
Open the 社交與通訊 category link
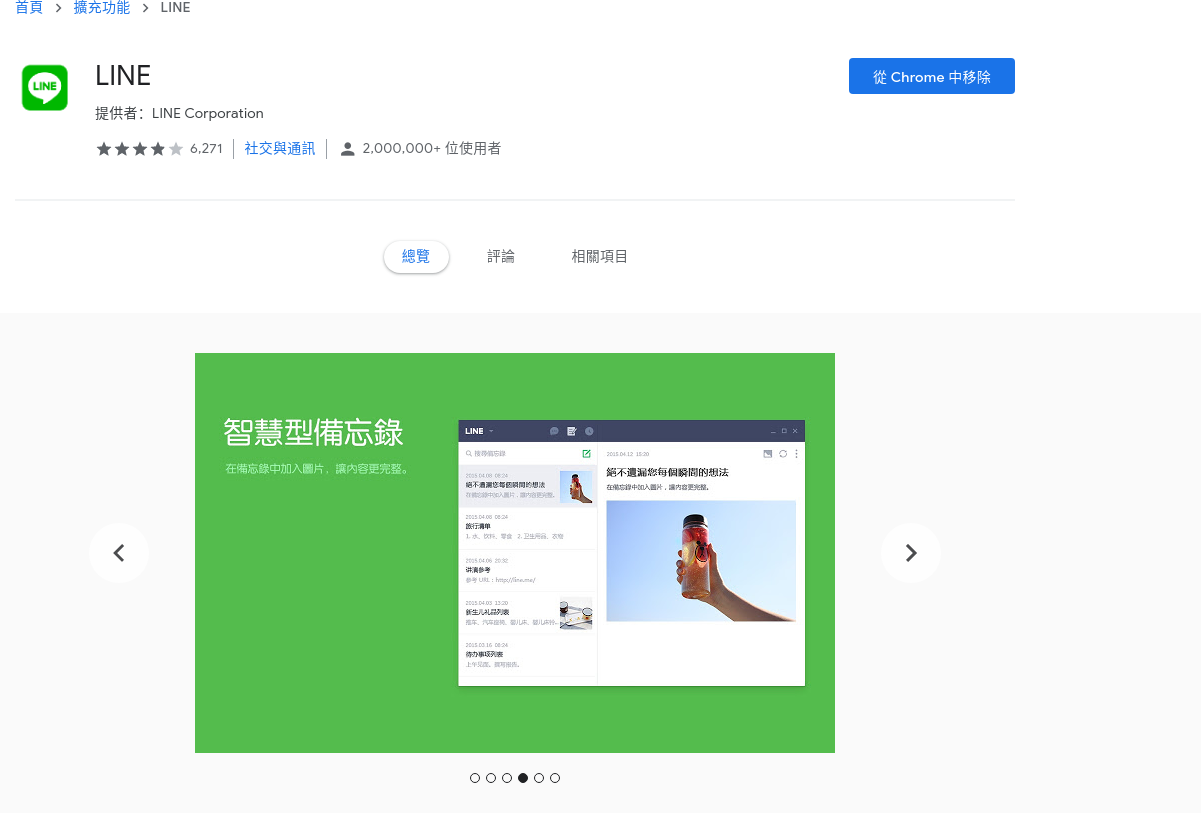pyautogui.click(x=280, y=149)
